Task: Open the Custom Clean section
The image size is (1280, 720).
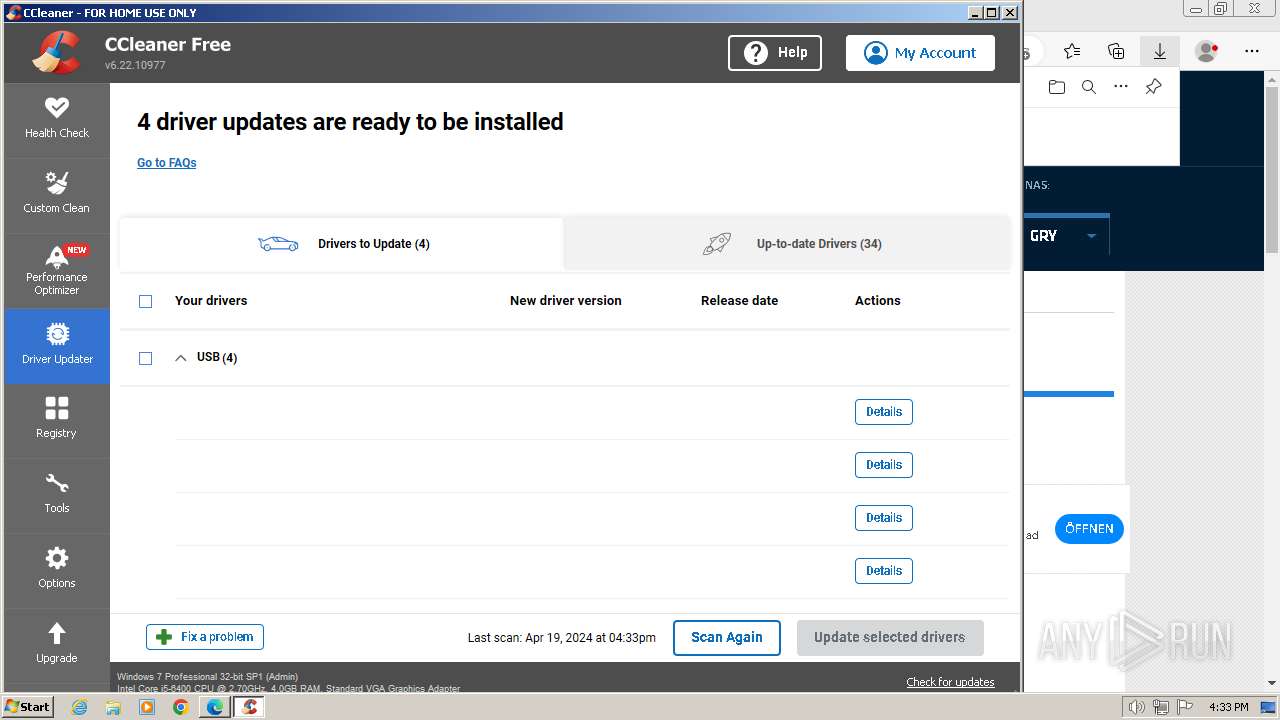Action: (x=57, y=195)
